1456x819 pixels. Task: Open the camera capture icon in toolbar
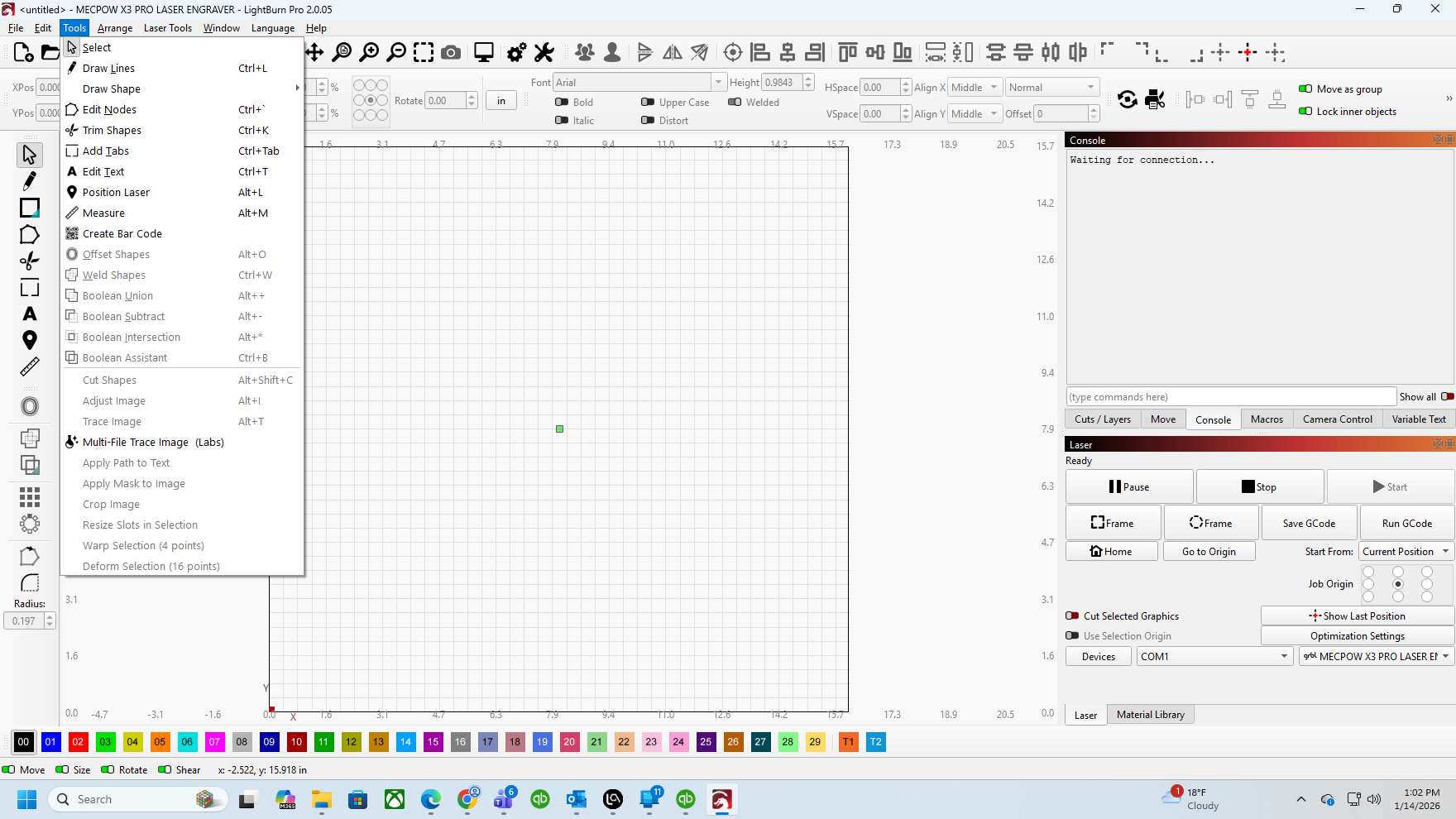pyautogui.click(x=451, y=53)
